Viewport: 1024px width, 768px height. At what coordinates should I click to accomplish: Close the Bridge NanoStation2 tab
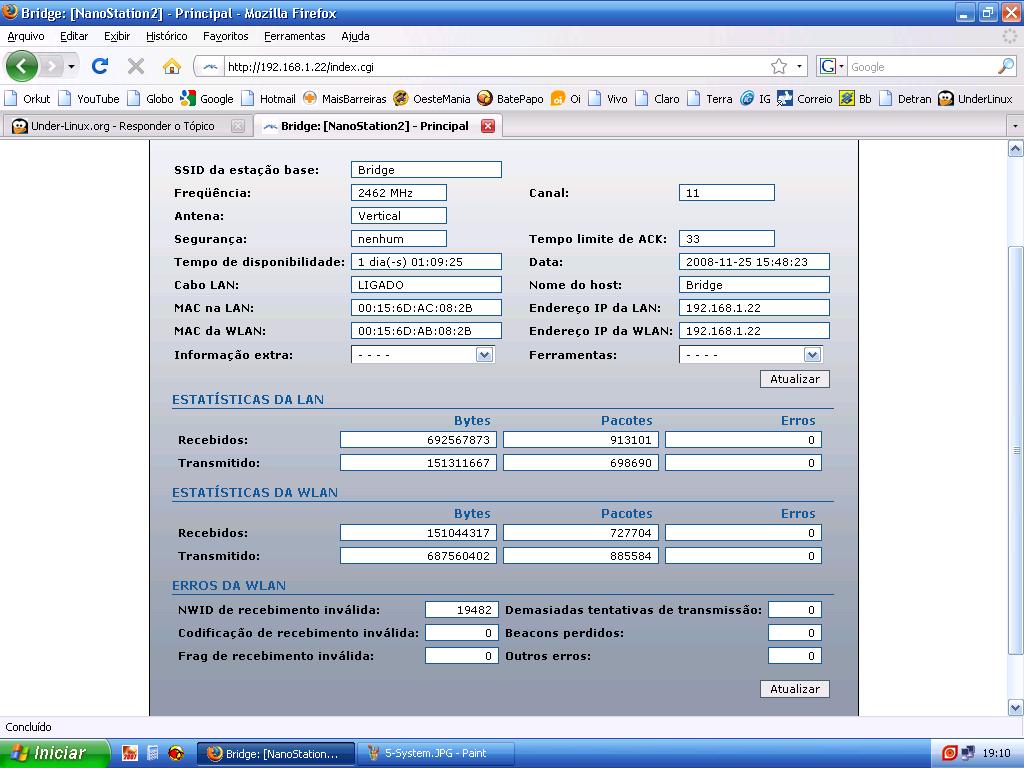pos(488,126)
